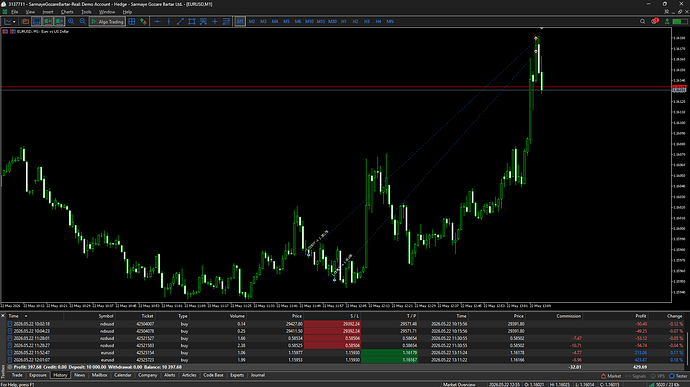Click the Symbol column header
The width and height of the screenshot is (690, 387).
pyautogui.click(x=106, y=316)
